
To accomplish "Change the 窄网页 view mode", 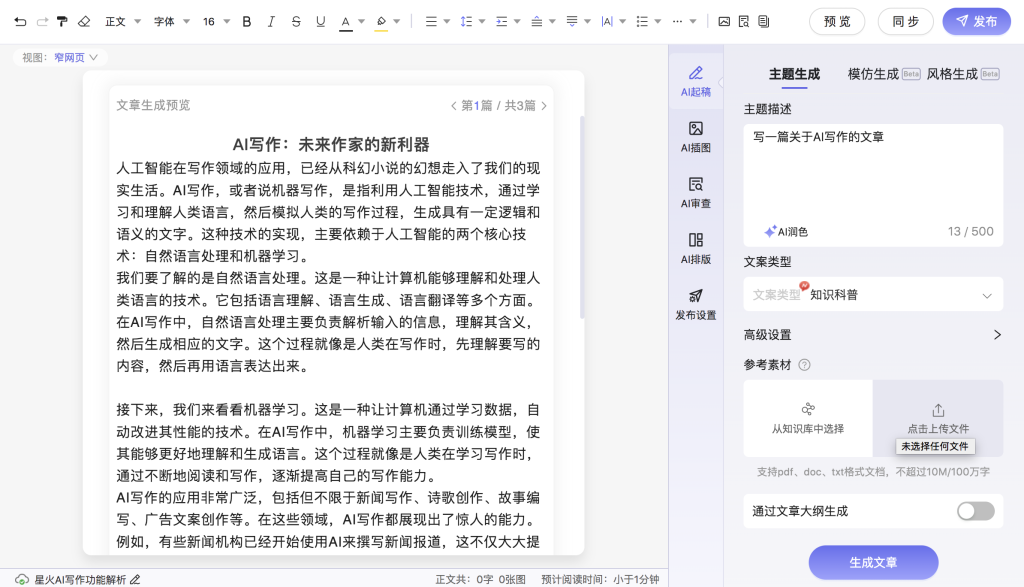I will [76, 57].
